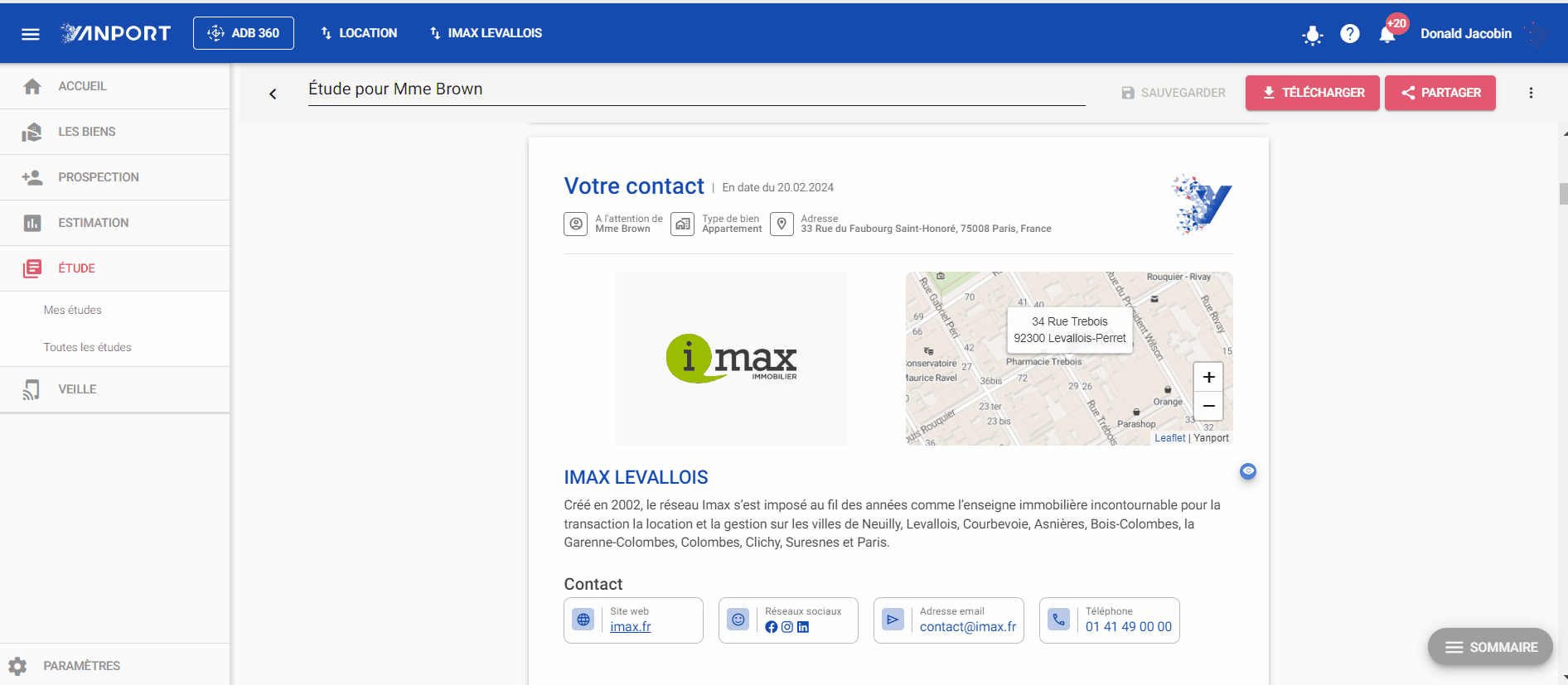Image resolution: width=1568 pixels, height=685 pixels.
Task: Click the date text En date du 20.02.2024
Action: 778,188
